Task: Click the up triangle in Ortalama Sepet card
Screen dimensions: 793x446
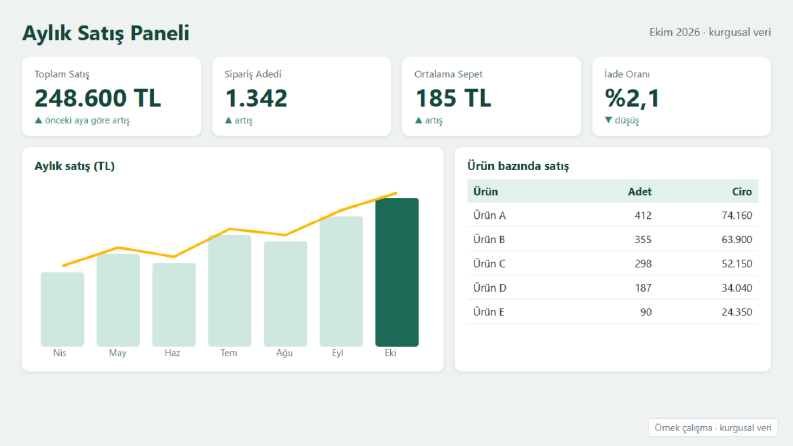Action: (x=418, y=120)
